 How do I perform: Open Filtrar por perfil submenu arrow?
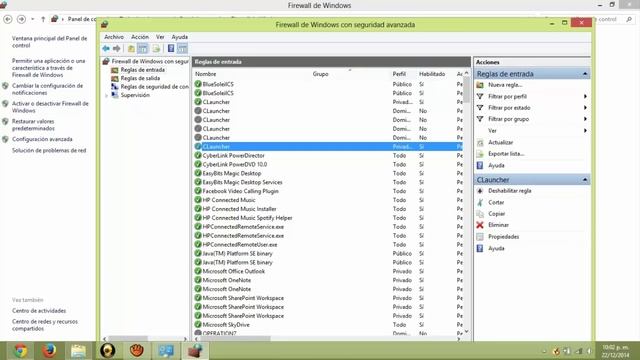(x=585, y=96)
